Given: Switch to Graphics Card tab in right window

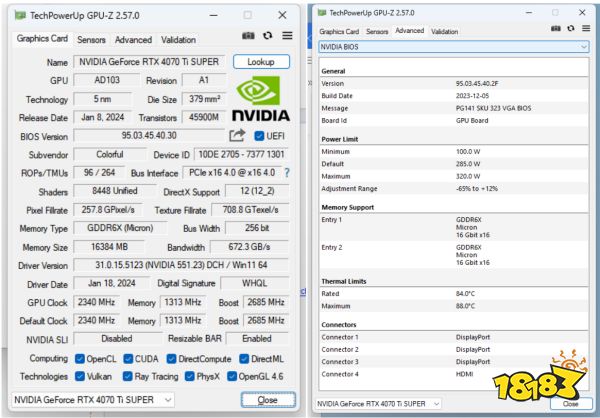Looking at the screenshot, I should pos(339,31).
